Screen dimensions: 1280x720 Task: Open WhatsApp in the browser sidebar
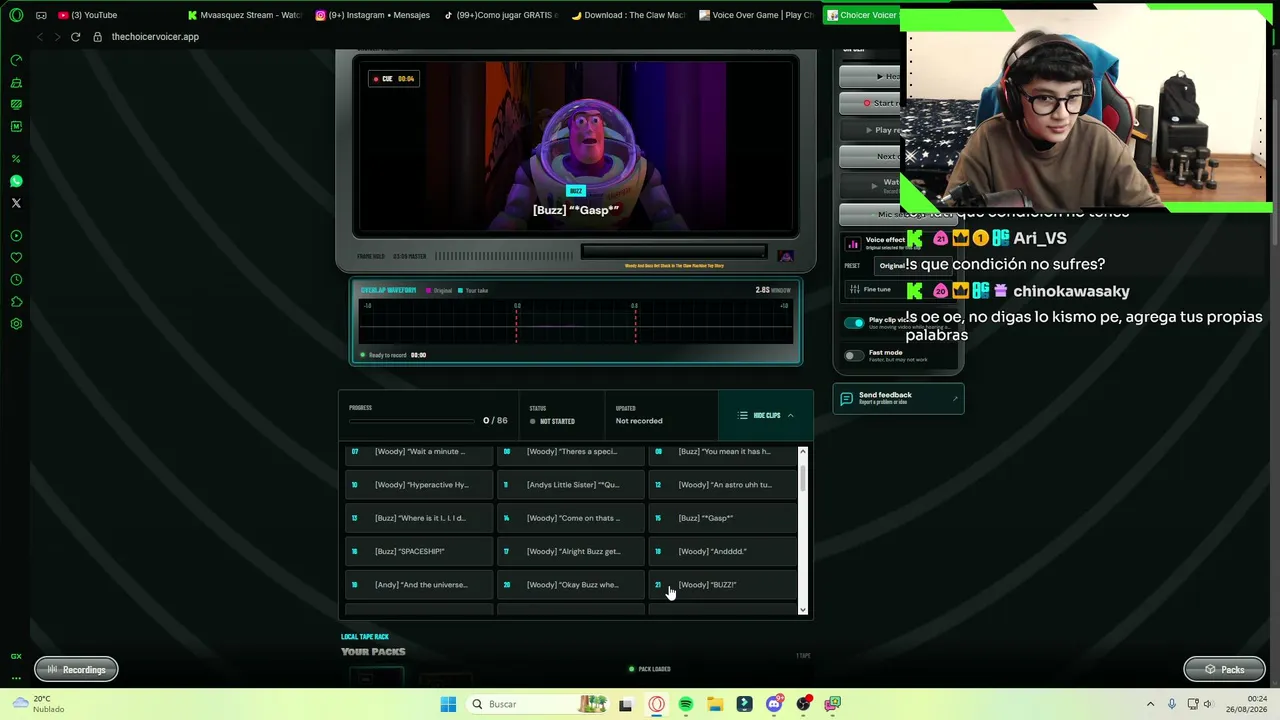[x=16, y=181]
